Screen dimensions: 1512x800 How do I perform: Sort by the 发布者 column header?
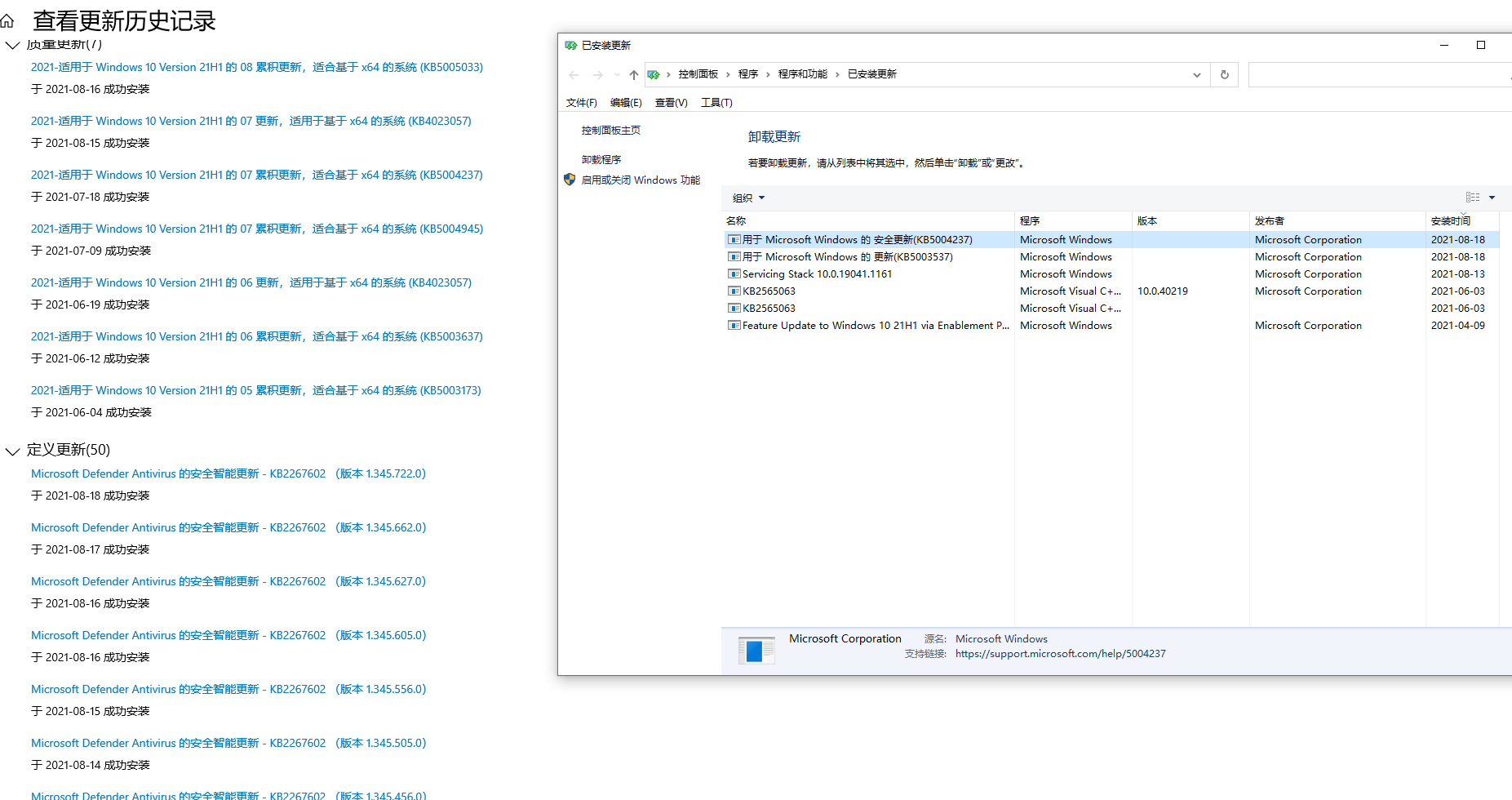point(1338,221)
